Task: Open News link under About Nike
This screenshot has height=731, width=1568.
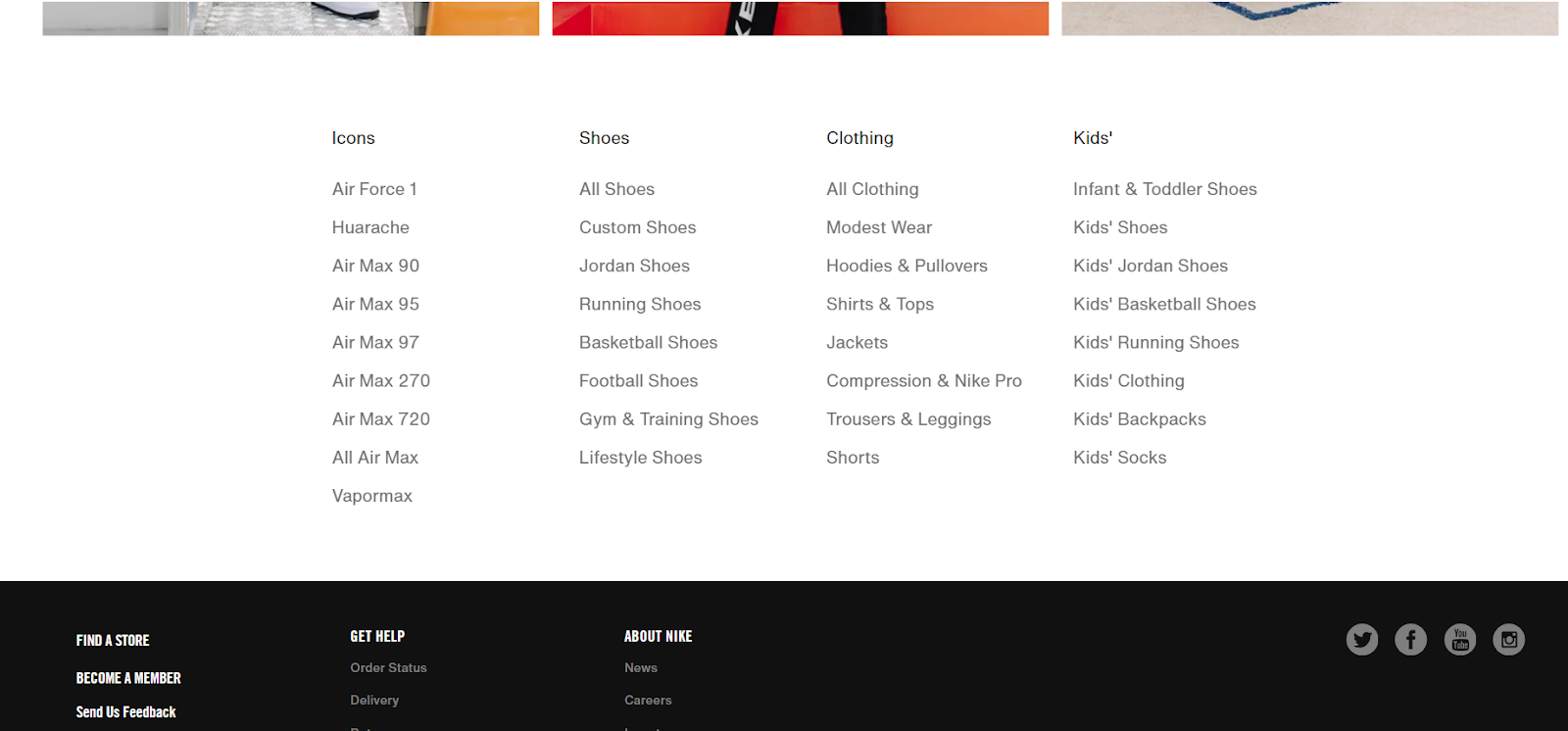Action: (641, 667)
